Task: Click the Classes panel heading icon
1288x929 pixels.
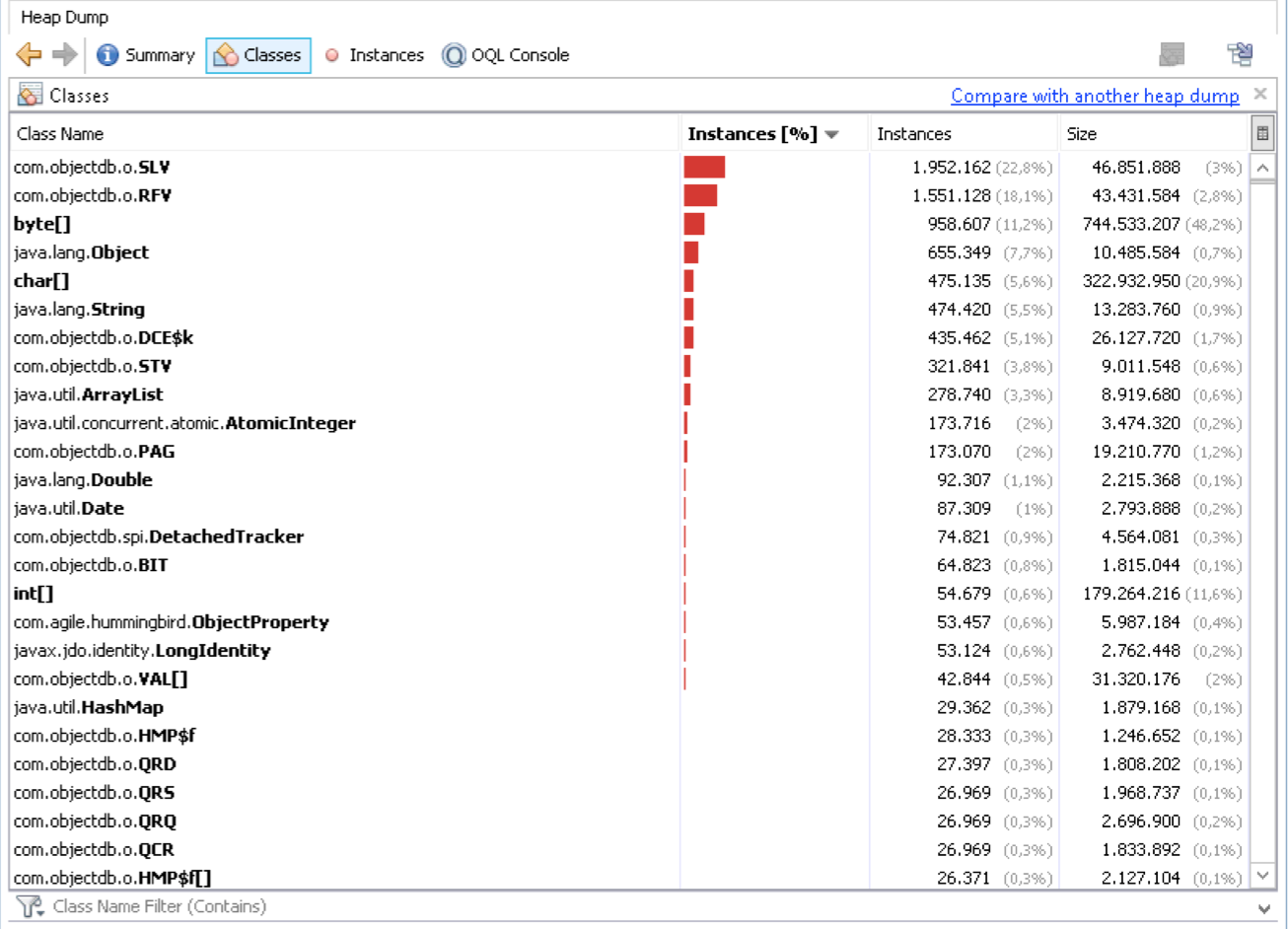Action: point(30,96)
